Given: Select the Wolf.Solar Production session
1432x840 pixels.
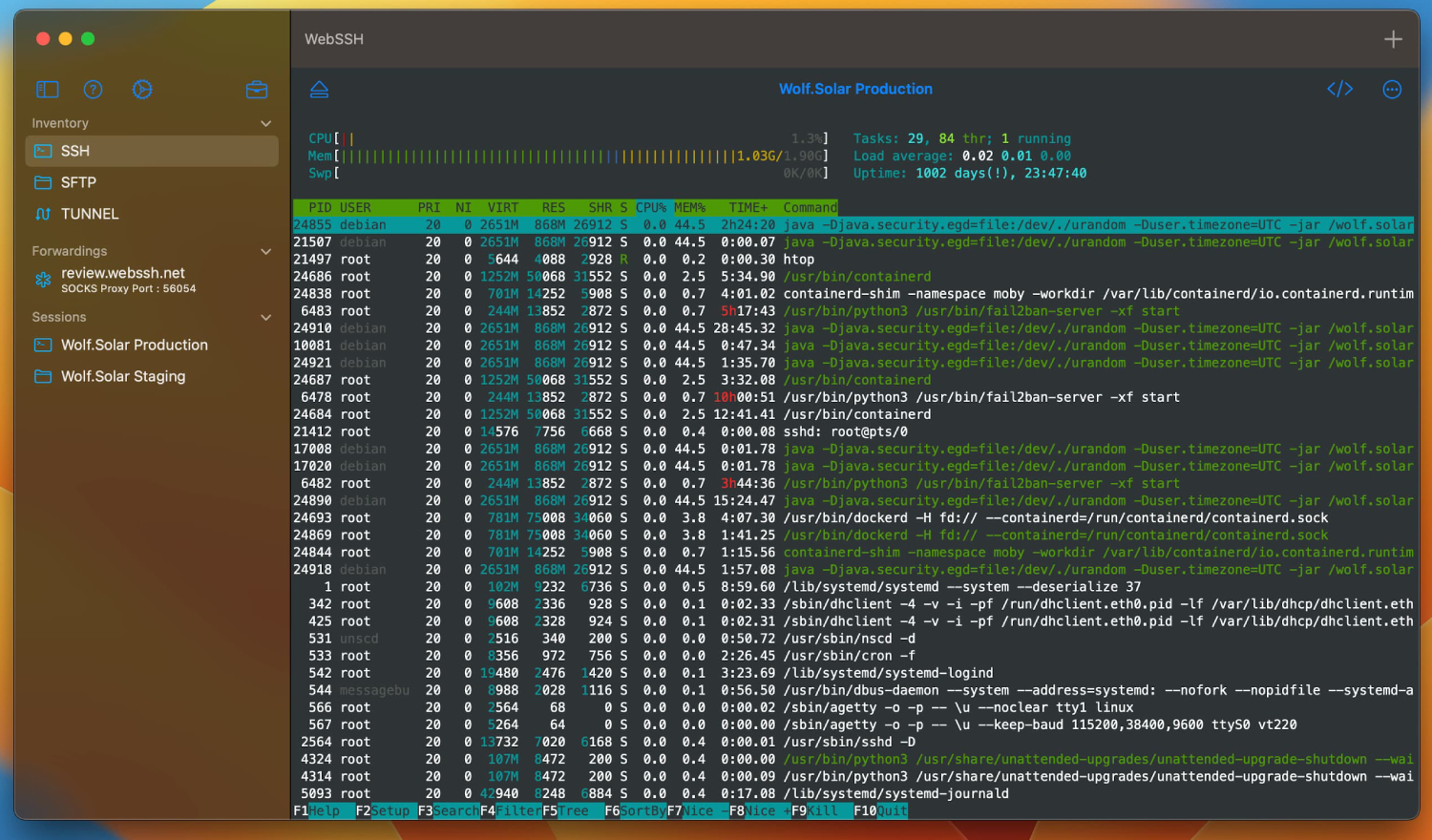Looking at the screenshot, I should click(134, 345).
